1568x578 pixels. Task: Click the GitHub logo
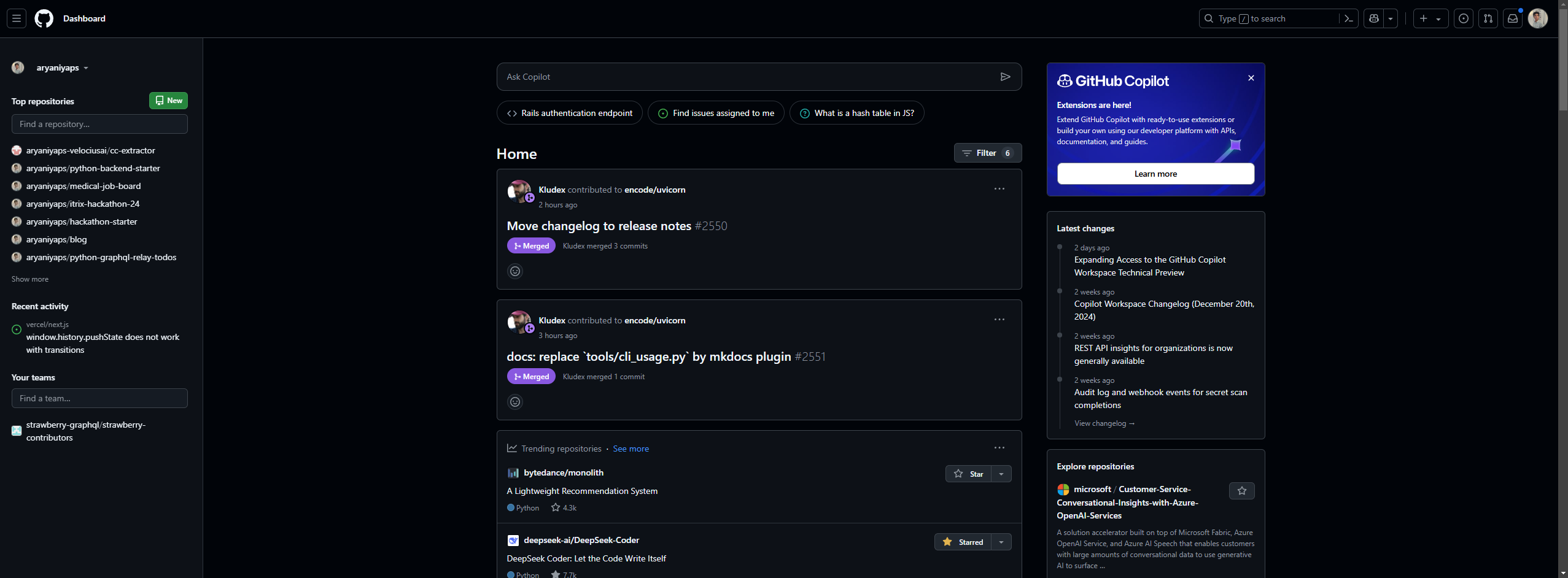pyautogui.click(x=44, y=18)
